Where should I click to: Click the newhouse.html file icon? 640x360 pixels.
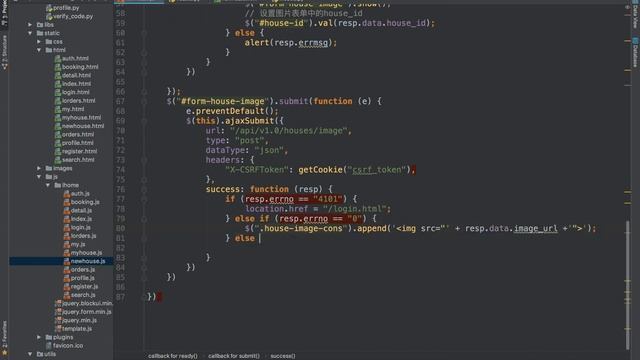tap(58, 126)
